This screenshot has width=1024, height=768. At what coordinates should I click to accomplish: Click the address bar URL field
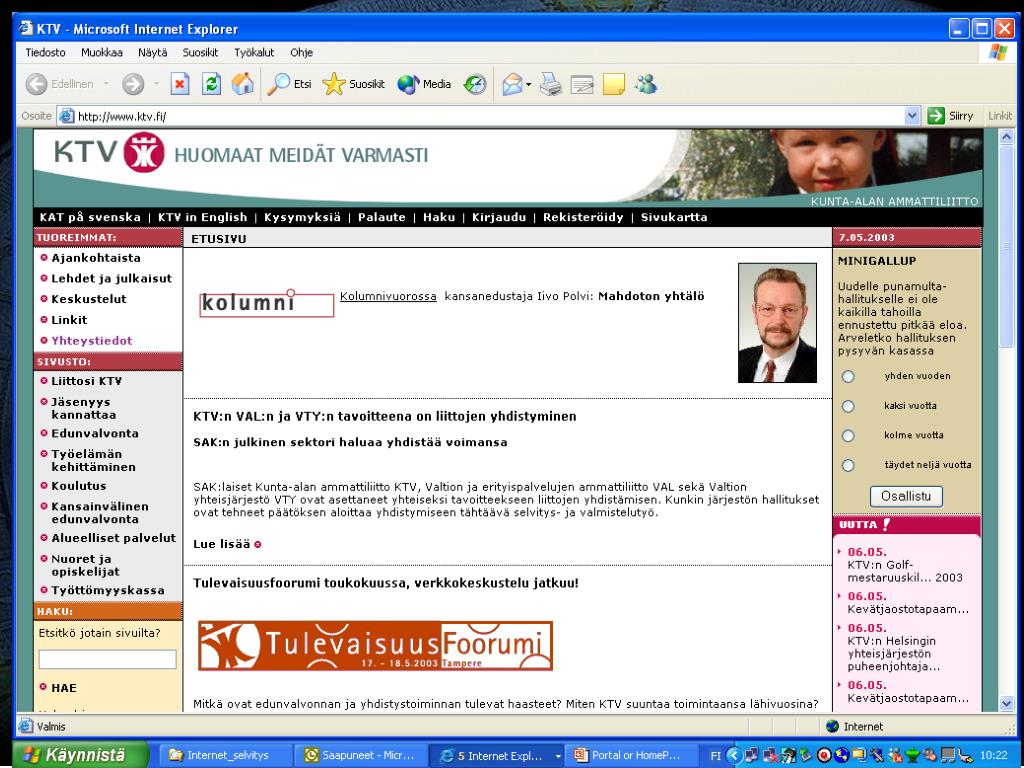point(489,116)
